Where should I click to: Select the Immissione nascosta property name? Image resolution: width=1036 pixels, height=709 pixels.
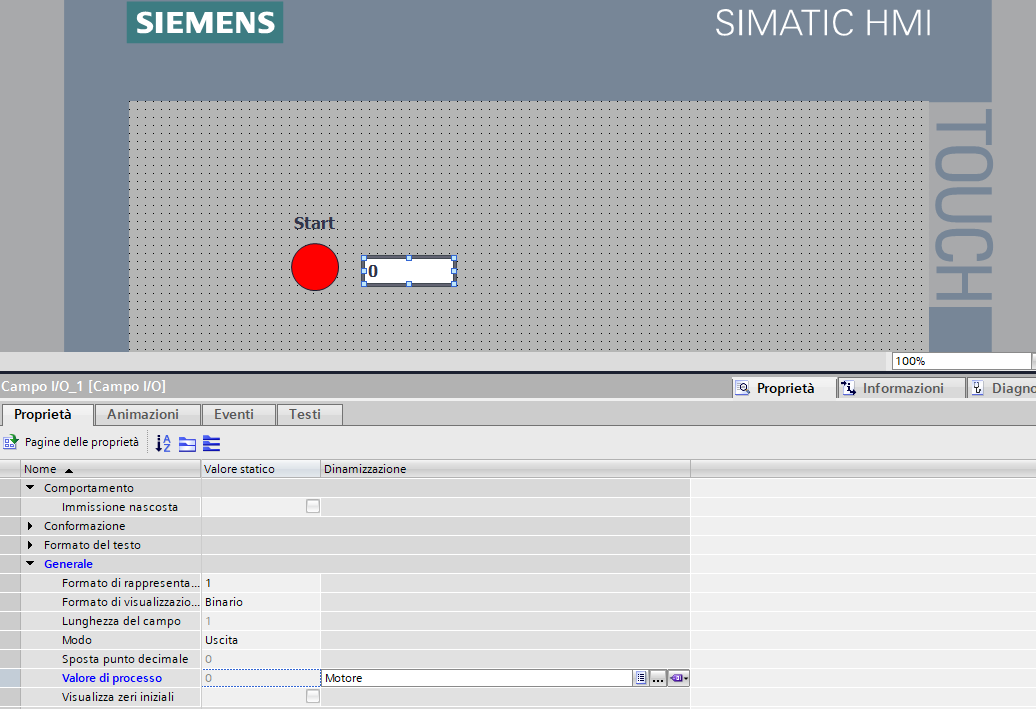120,507
